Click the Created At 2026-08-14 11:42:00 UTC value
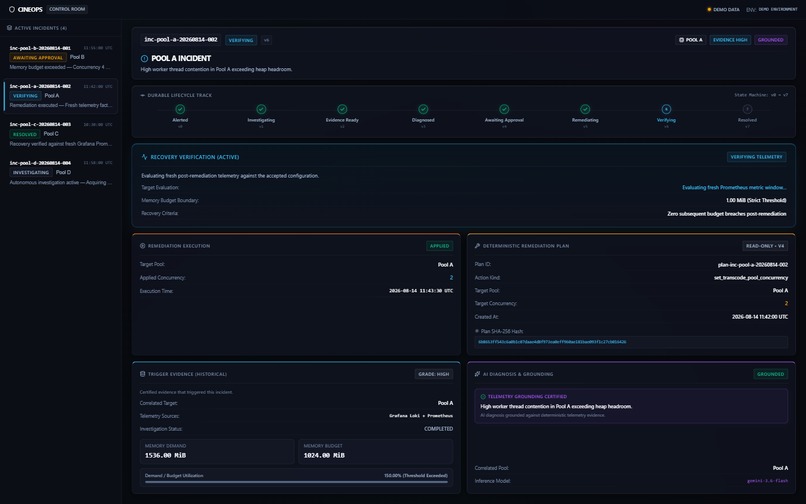This screenshot has width=806, height=504. point(760,317)
